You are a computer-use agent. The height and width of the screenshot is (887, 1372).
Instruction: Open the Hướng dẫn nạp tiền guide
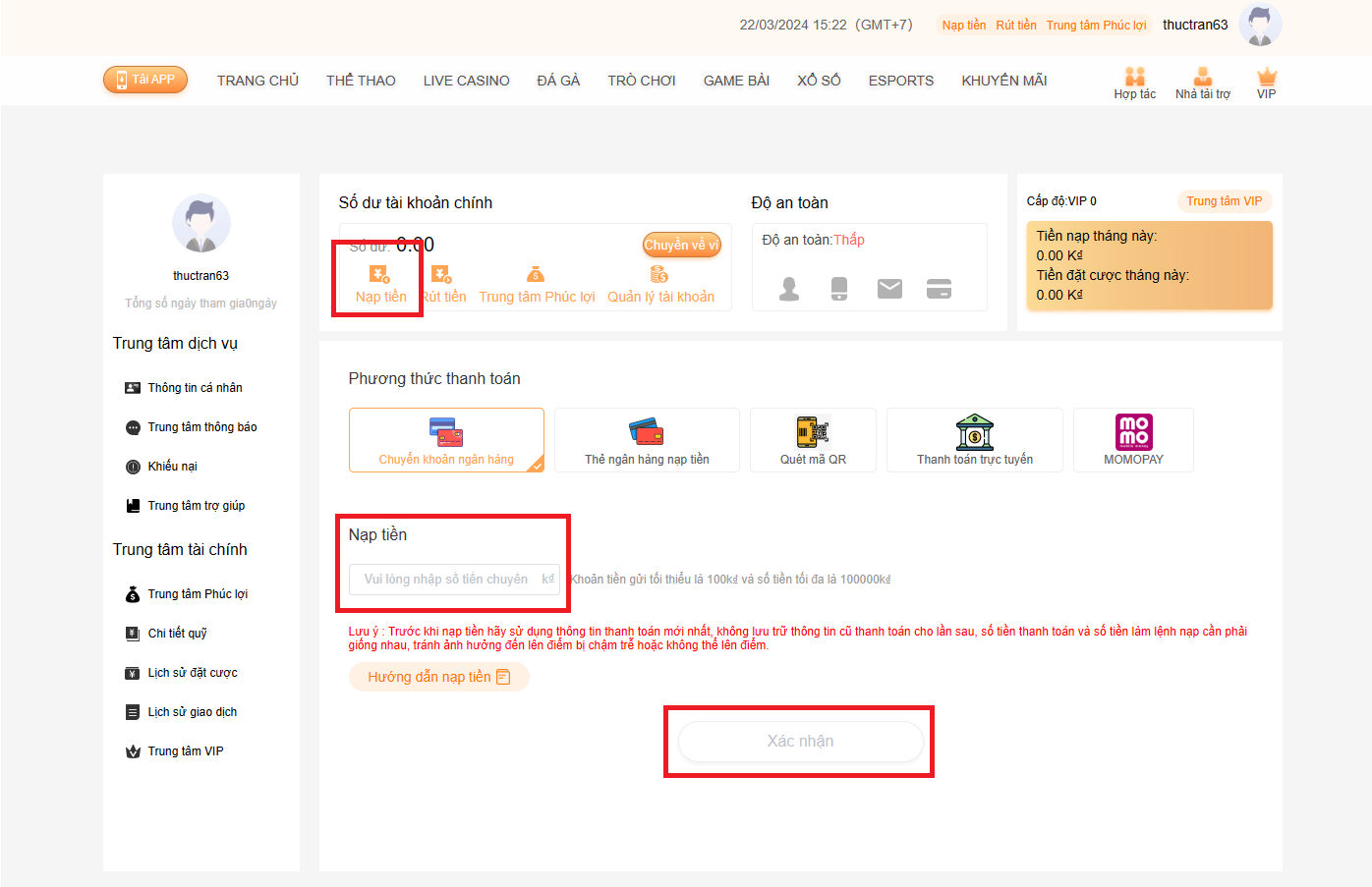coord(438,677)
